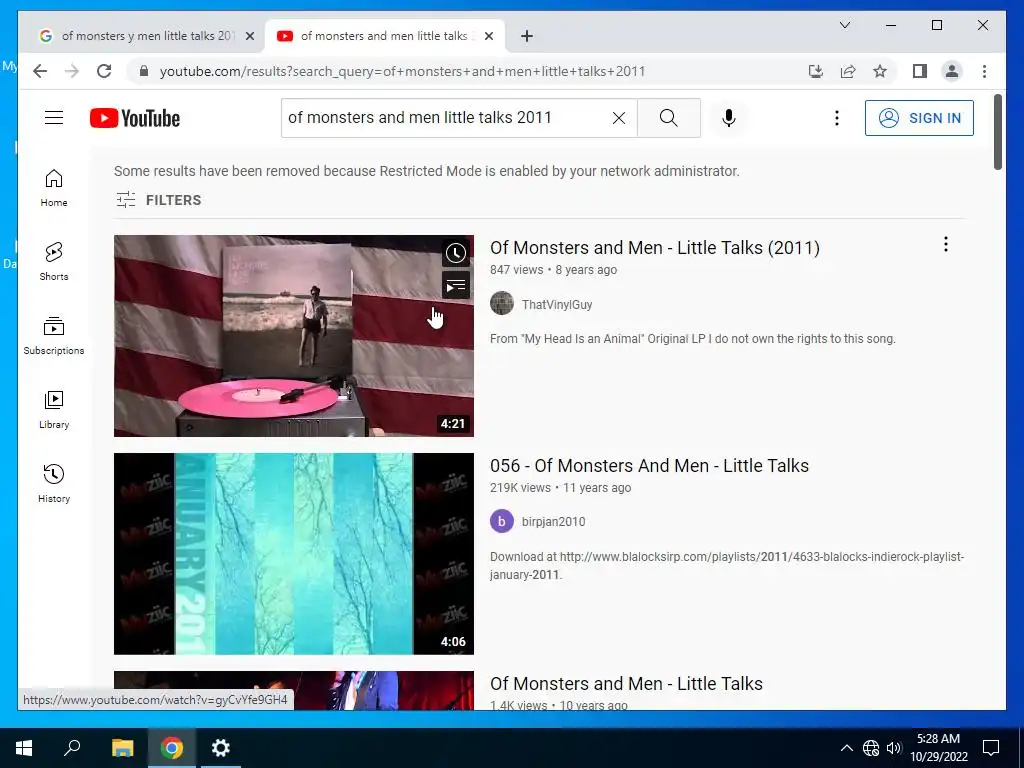Go back to previous page
1024x768 pixels.
click(x=40, y=71)
